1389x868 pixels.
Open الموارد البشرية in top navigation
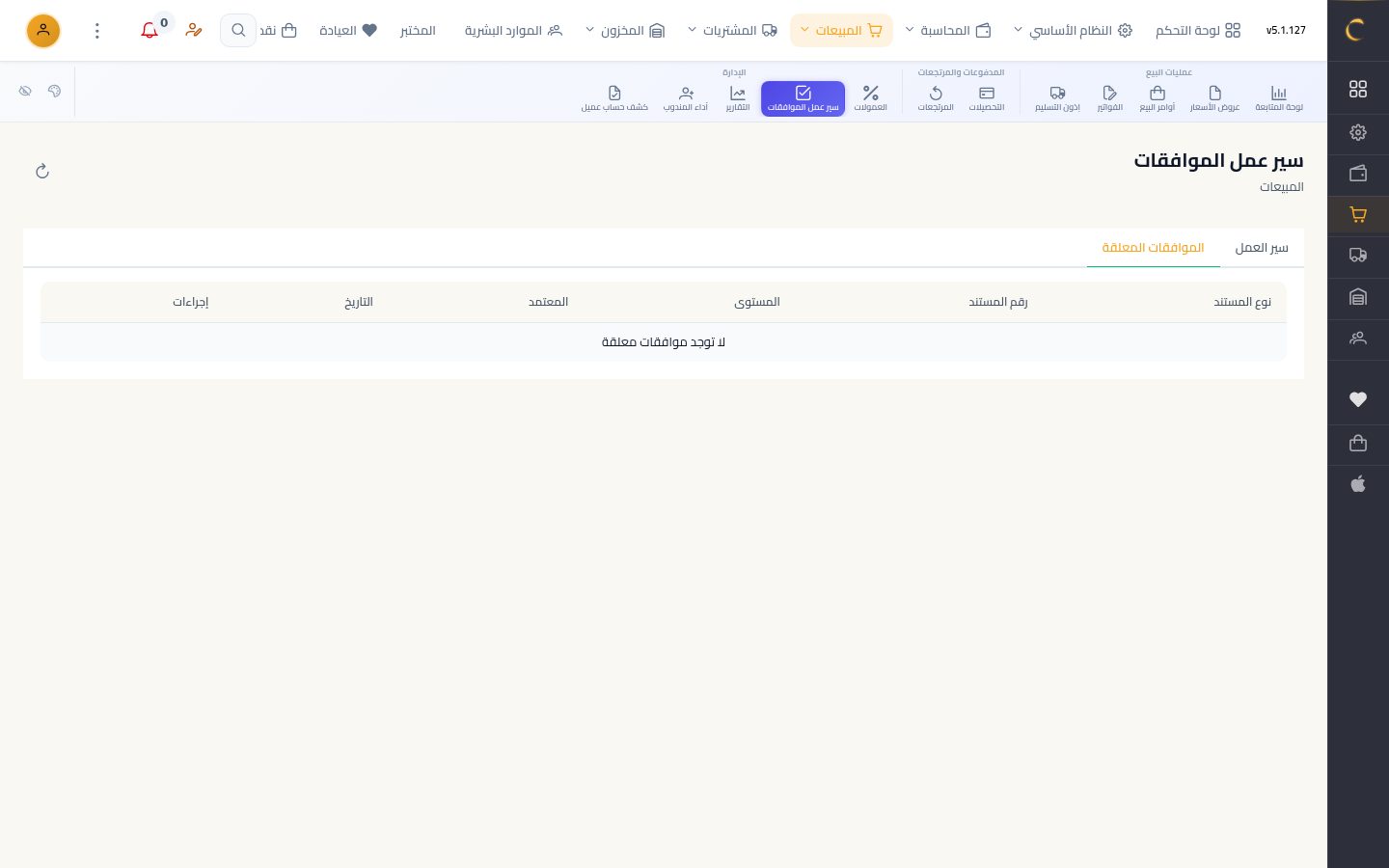point(513,31)
